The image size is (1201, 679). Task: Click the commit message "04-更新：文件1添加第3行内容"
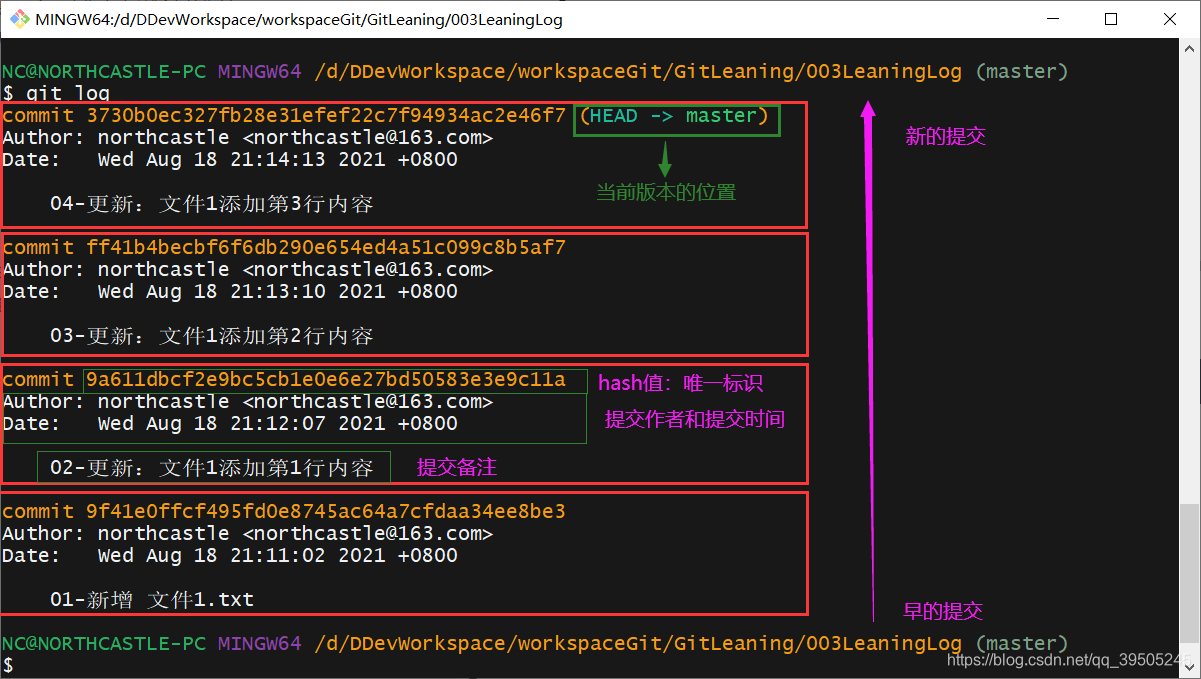(x=212, y=204)
